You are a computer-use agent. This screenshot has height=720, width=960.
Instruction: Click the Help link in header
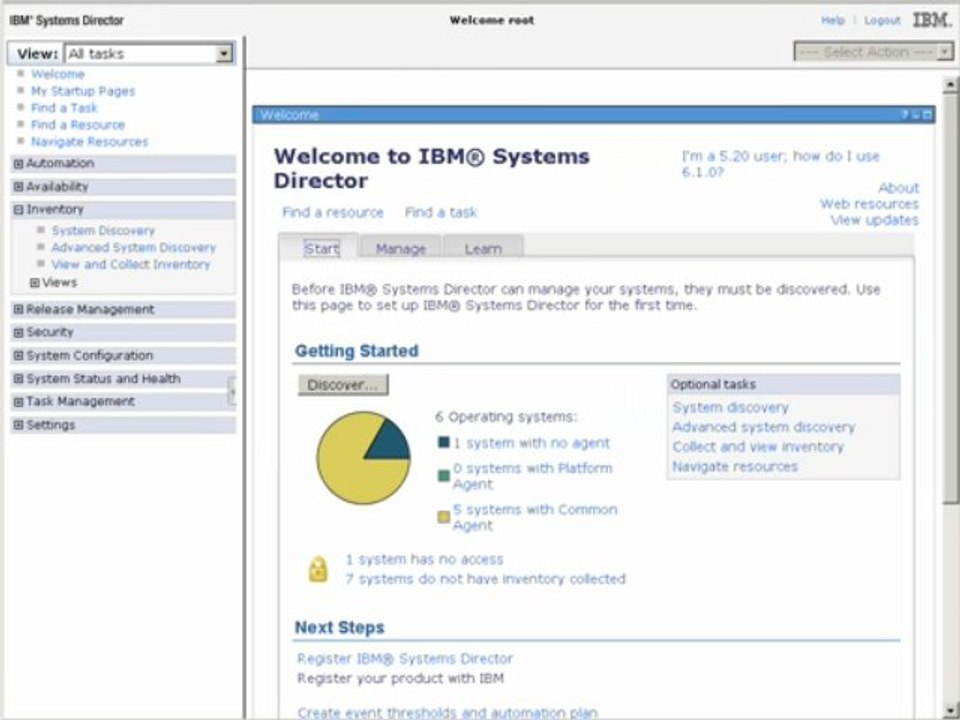pos(833,20)
